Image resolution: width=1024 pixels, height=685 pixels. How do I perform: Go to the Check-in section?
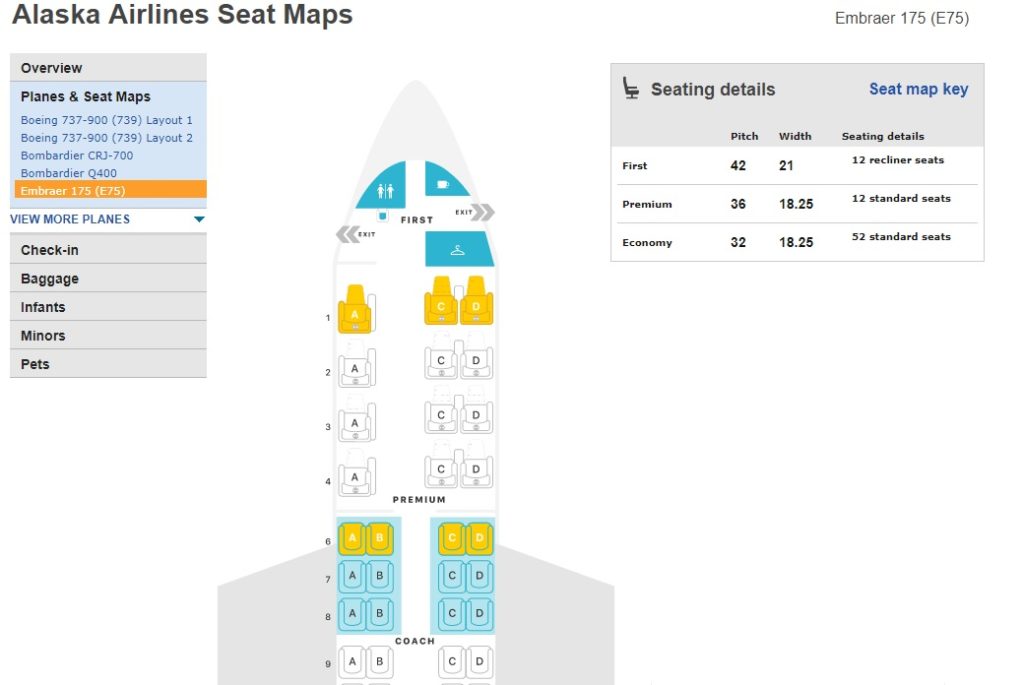50,250
